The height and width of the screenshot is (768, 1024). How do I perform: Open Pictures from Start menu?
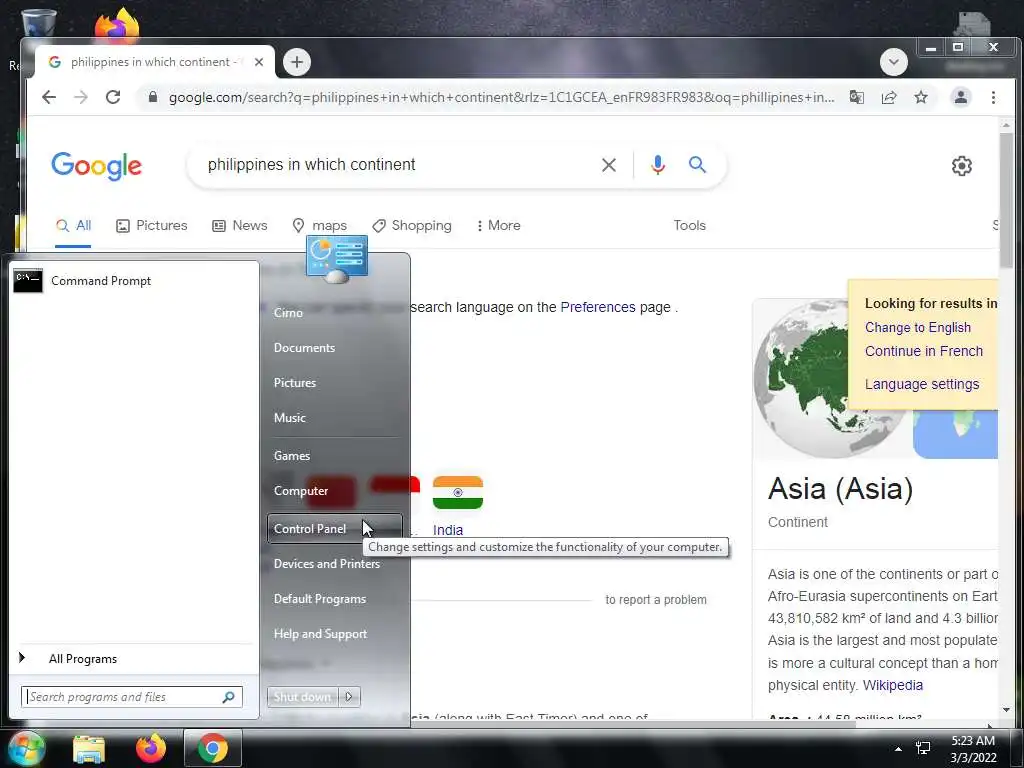[x=335, y=383]
